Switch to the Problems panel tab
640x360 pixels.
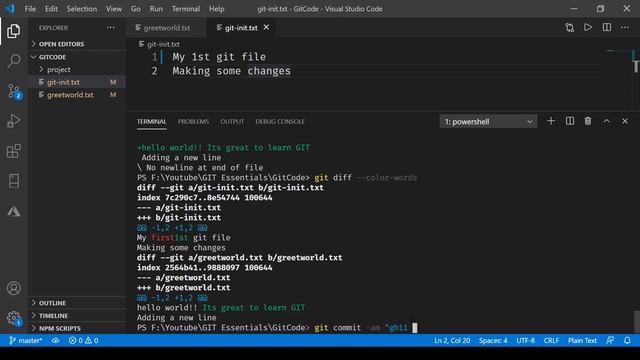point(193,121)
